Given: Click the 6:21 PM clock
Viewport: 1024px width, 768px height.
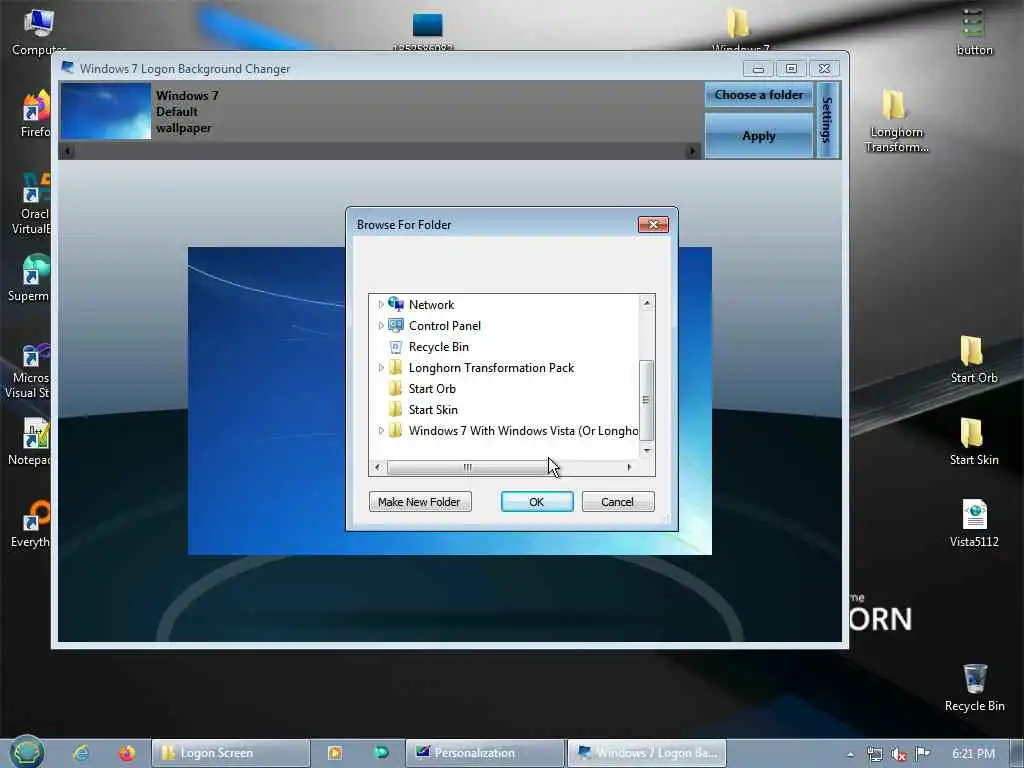Looking at the screenshot, I should click(973, 754).
